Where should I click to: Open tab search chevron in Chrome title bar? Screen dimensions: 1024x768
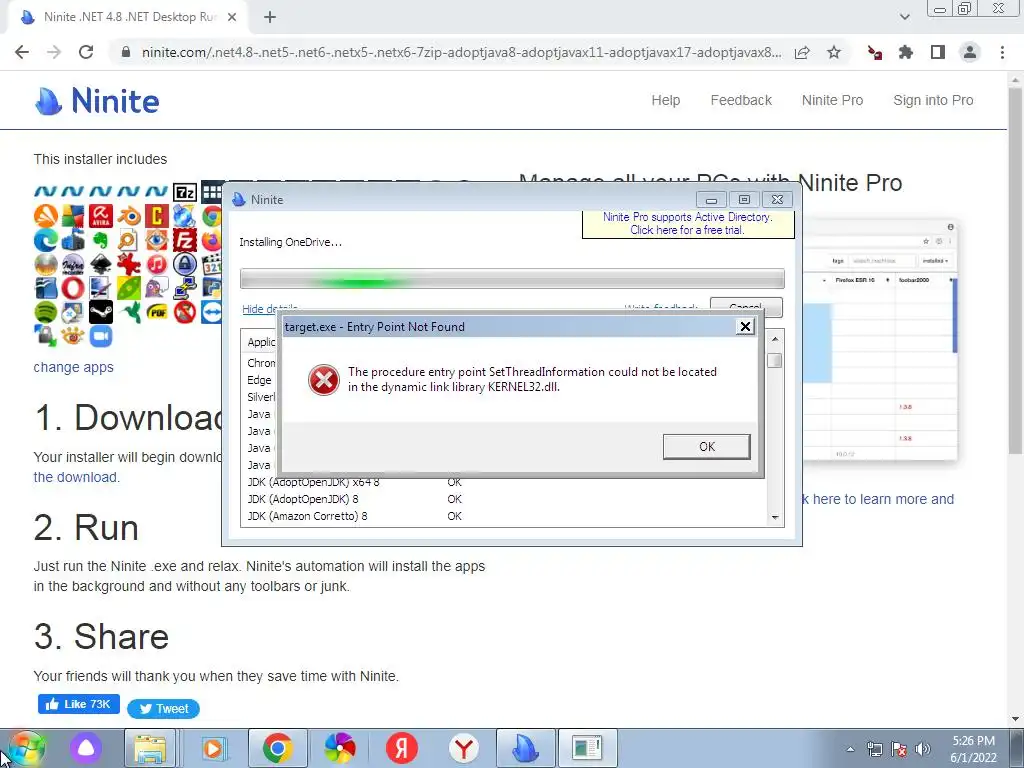(x=904, y=17)
